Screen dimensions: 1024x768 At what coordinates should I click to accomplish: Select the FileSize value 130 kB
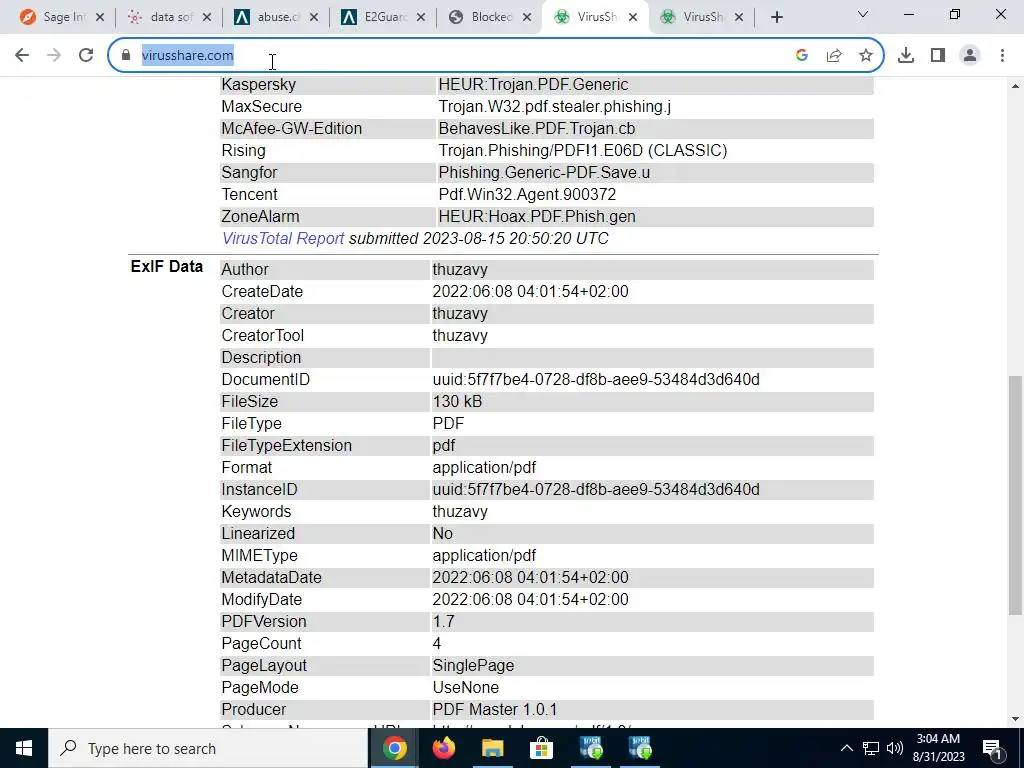(x=457, y=402)
